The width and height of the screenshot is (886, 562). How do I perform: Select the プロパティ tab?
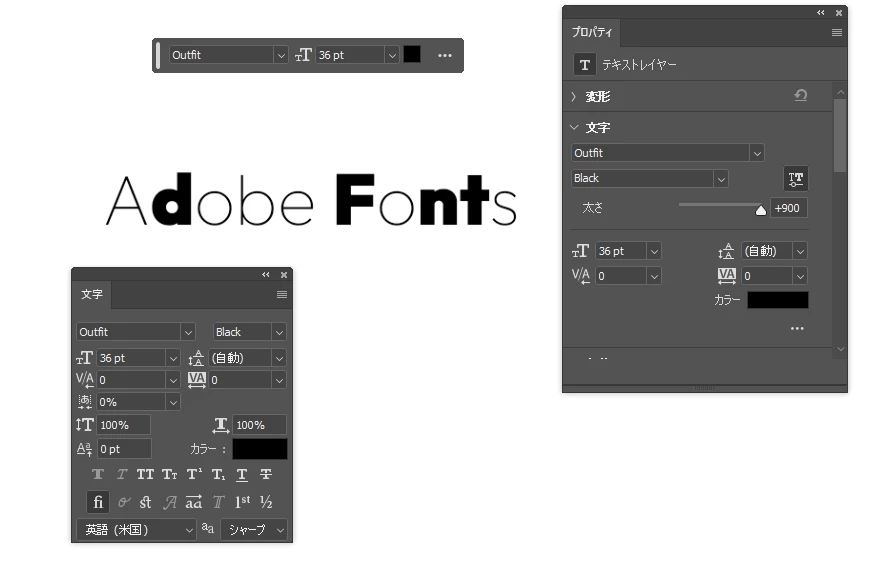(592, 32)
